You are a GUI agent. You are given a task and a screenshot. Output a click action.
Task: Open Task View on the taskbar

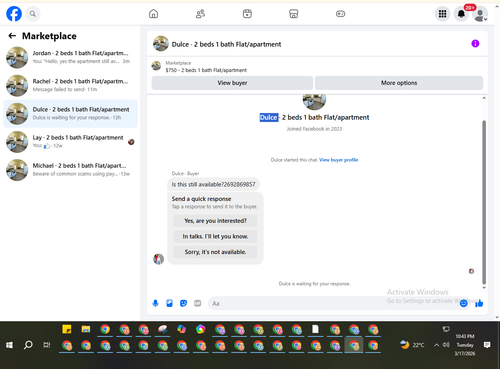coord(47,345)
